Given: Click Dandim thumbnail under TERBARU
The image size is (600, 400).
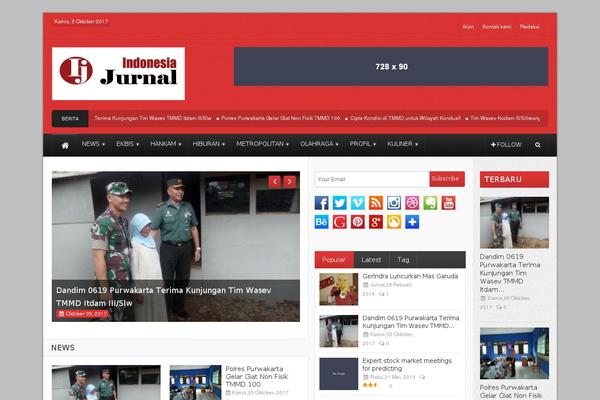Looking at the screenshot, I should (x=514, y=222).
